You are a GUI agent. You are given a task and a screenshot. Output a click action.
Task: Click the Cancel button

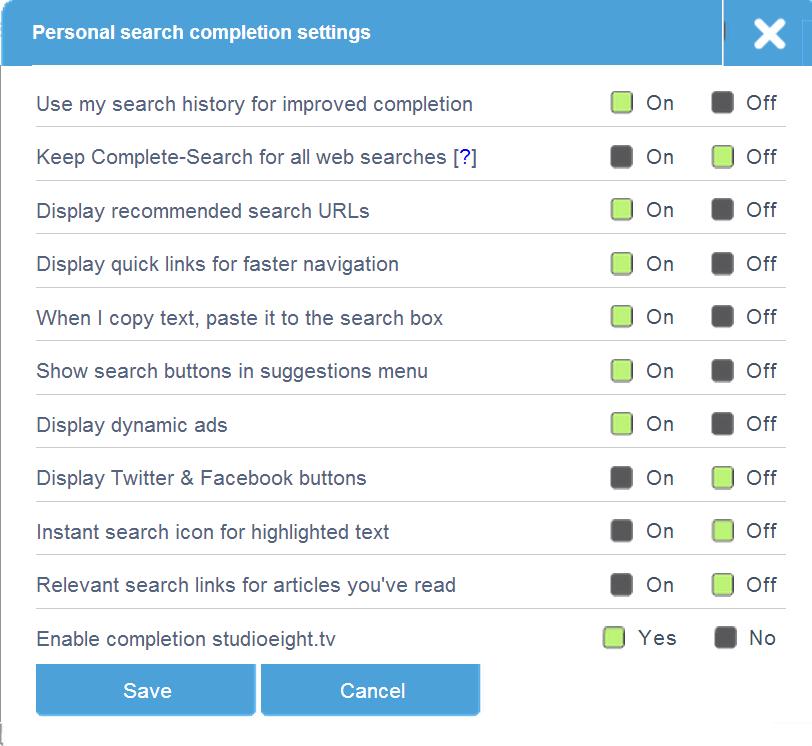[x=371, y=691]
